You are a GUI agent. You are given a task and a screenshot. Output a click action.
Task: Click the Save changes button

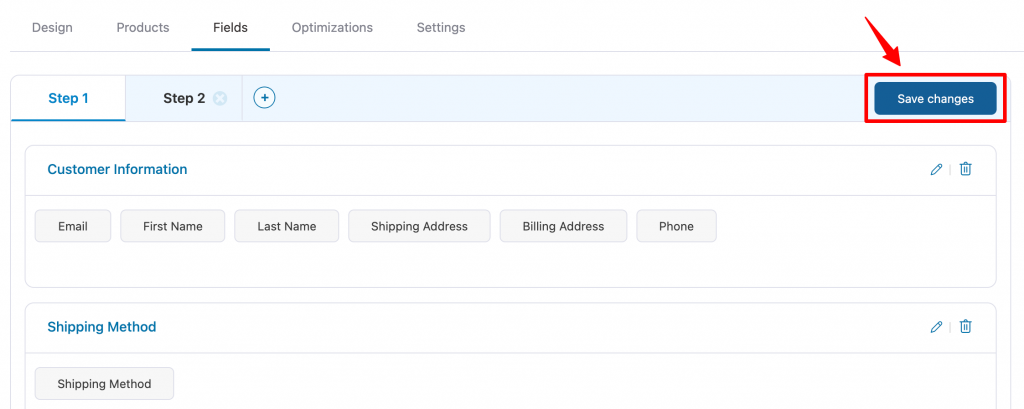[935, 99]
